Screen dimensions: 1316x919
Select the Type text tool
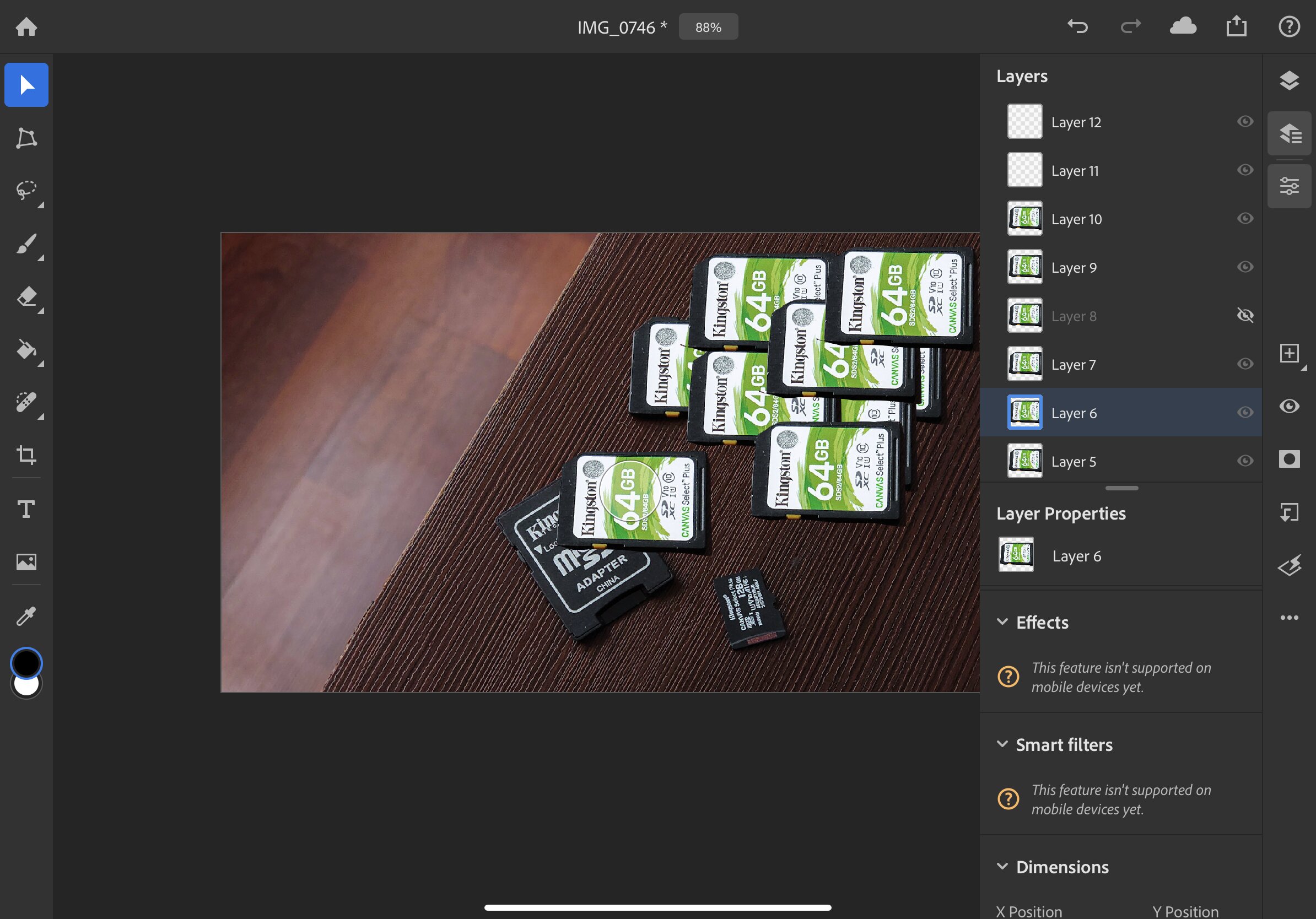[x=26, y=509]
